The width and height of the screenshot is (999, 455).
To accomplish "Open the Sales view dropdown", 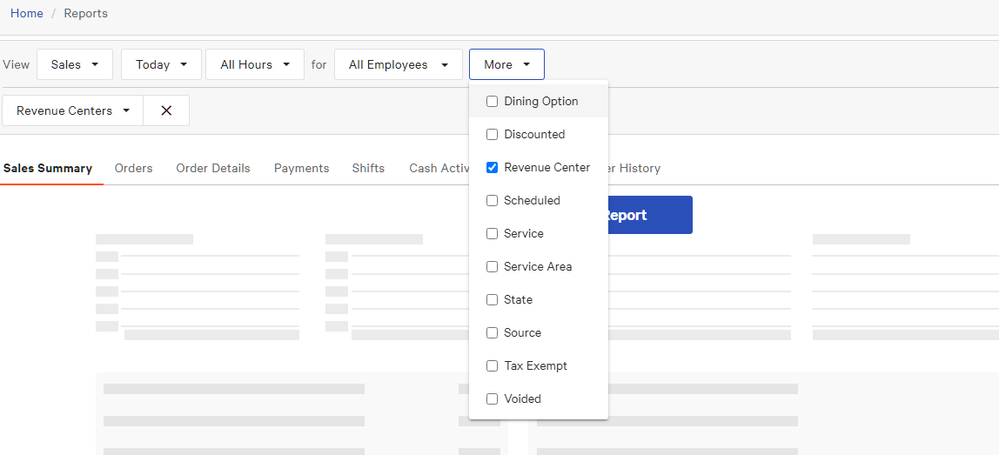I will 75,65.
